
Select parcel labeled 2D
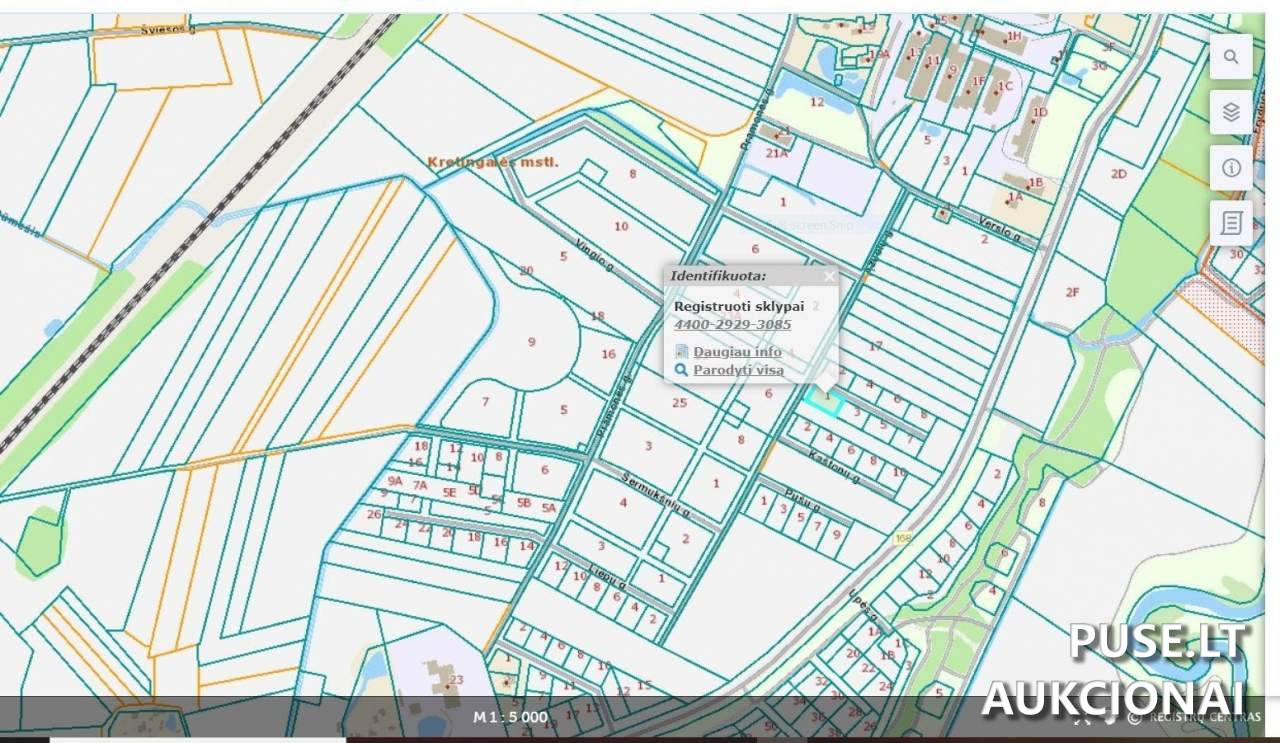pos(1118,174)
